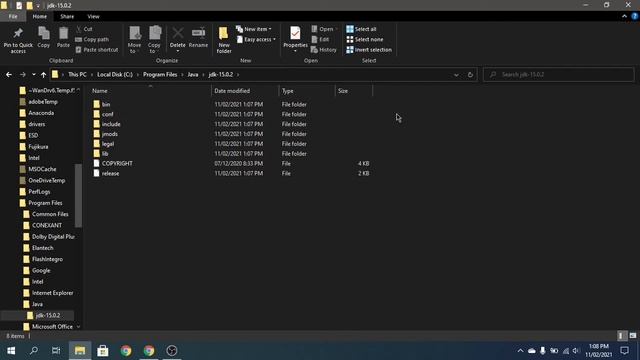
Task: Select the include folder
Action: point(111,124)
